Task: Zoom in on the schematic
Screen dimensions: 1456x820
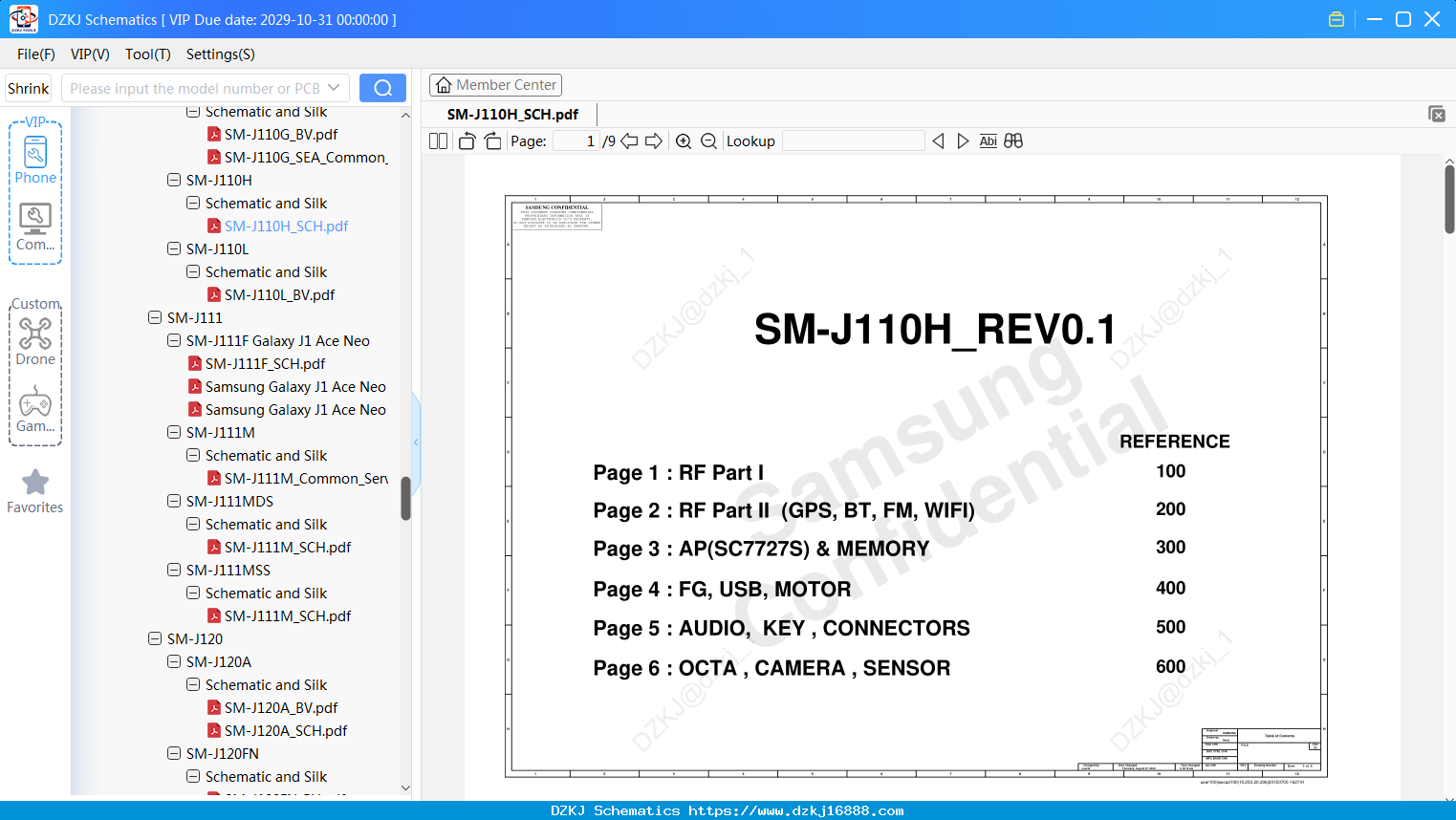Action: [684, 141]
